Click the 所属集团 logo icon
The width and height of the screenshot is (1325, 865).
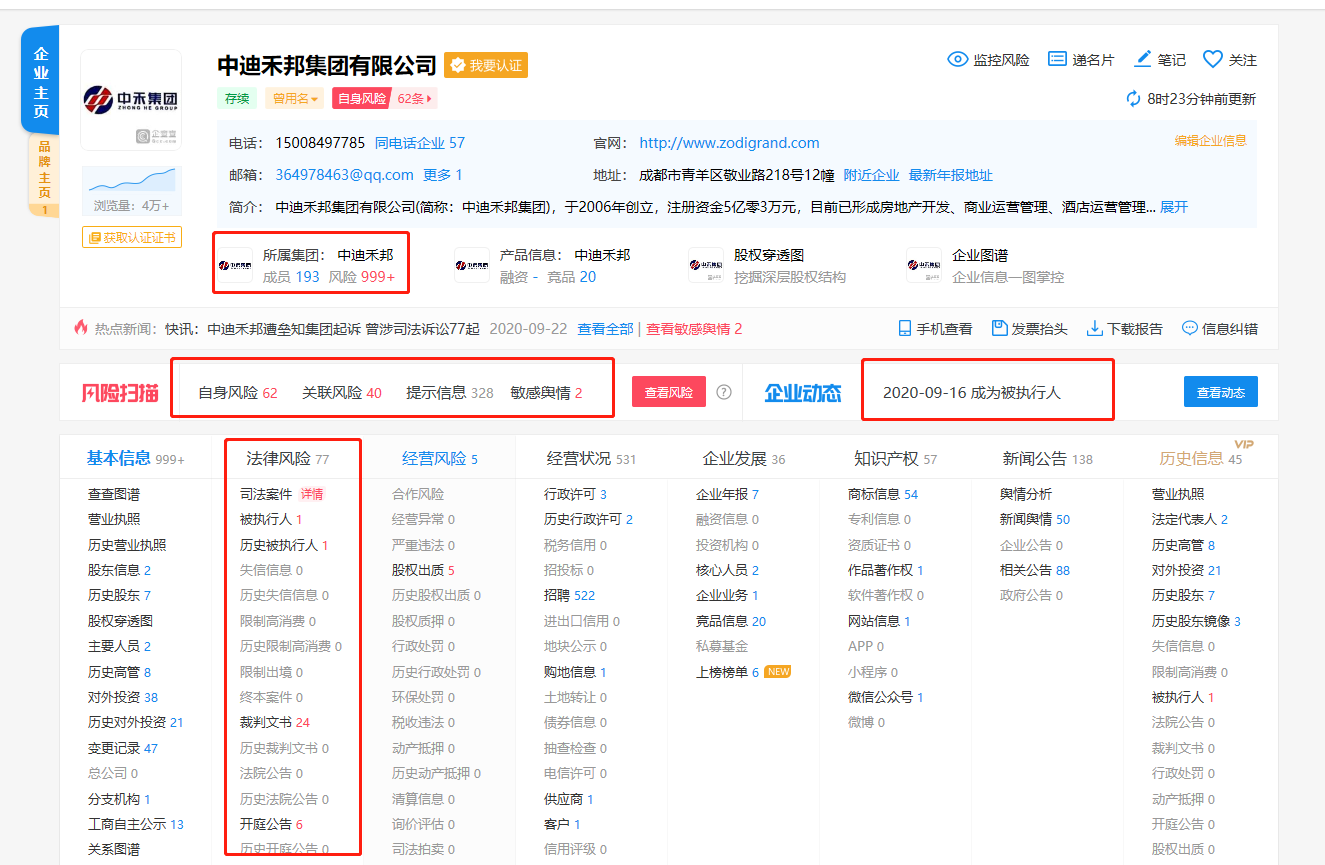tap(236, 265)
